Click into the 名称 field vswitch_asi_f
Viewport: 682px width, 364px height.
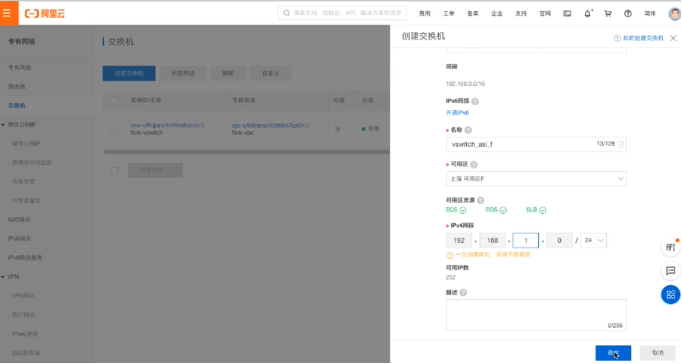[536, 144]
